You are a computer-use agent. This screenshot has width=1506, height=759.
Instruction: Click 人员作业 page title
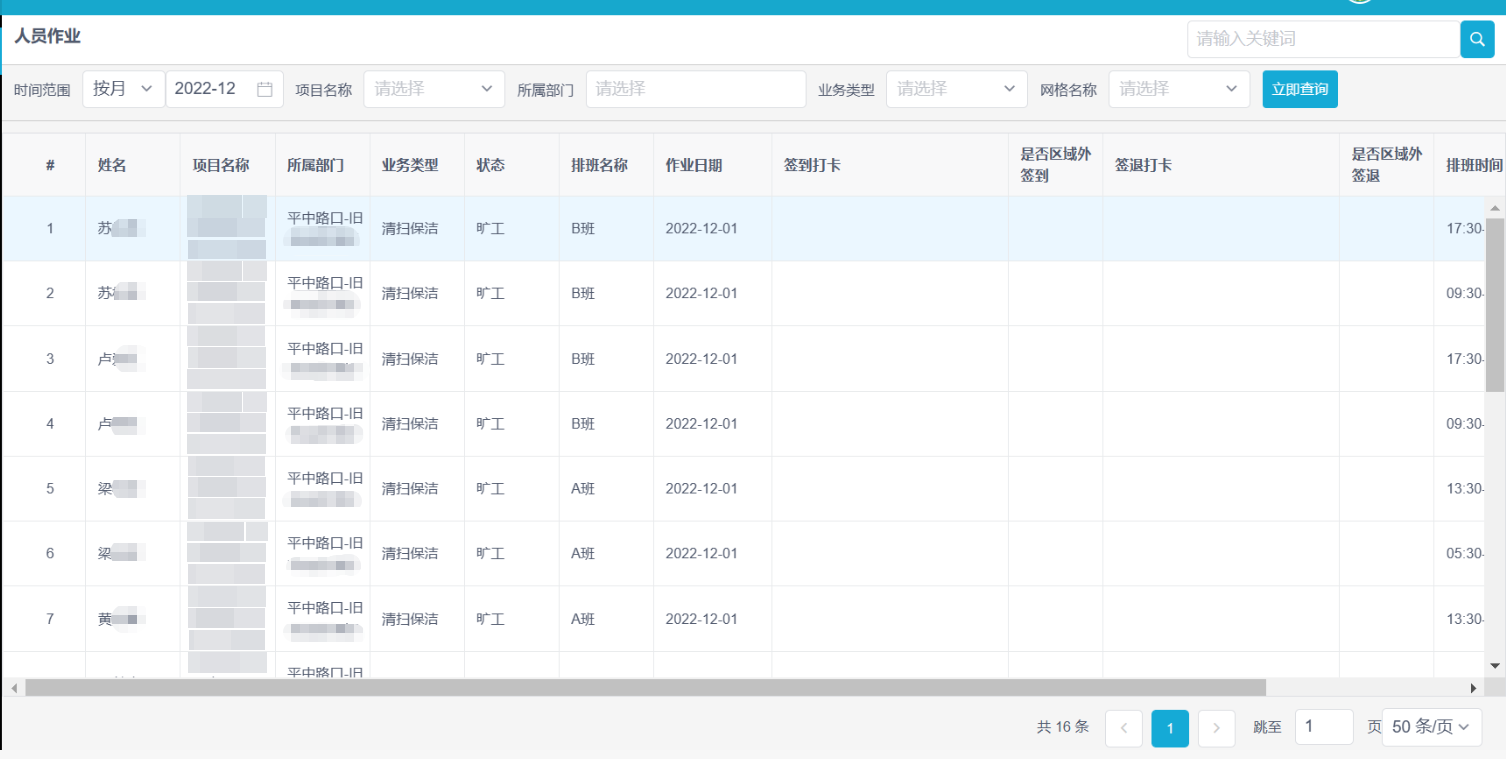pyautogui.click(x=47, y=36)
